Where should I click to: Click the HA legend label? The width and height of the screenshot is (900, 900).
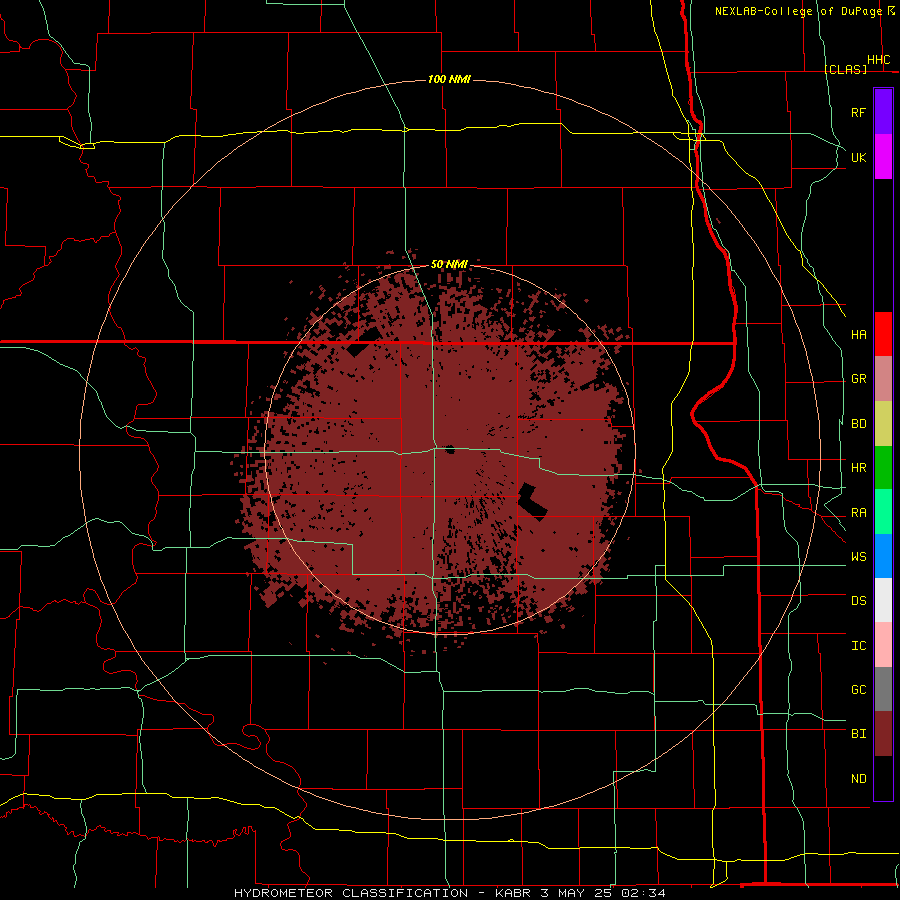[859, 335]
